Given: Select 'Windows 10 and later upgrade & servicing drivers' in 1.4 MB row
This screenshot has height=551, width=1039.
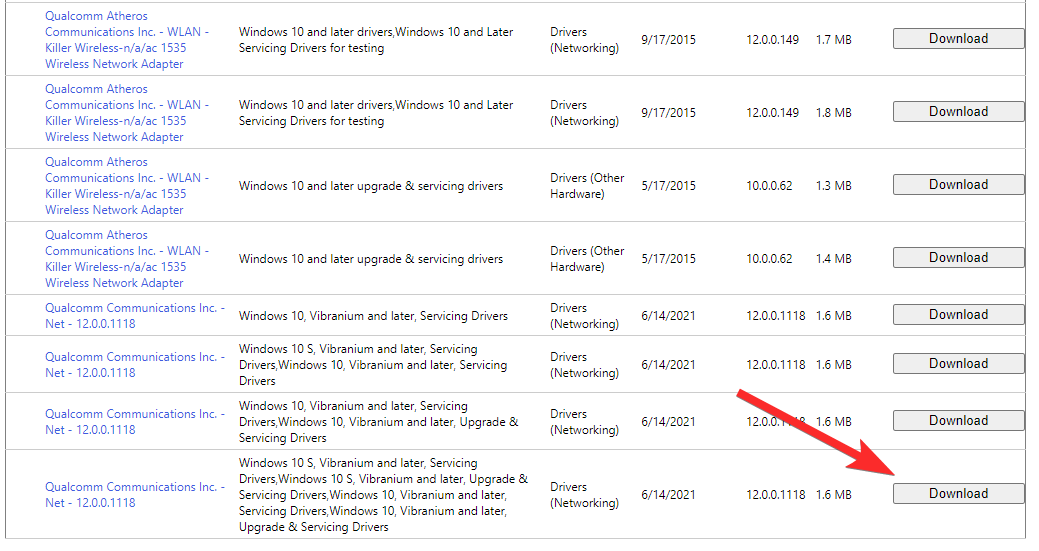Looking at the screenshot, I should (371, 259).
